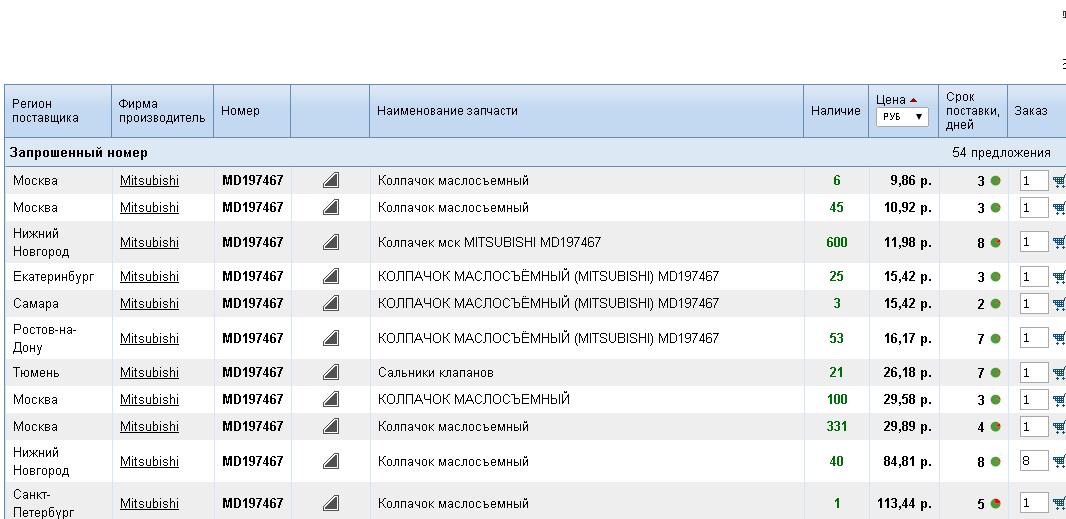Click the Mitsubishi link in the Самара row
Screen dimensions: 1066x519
tap(149, 304)
